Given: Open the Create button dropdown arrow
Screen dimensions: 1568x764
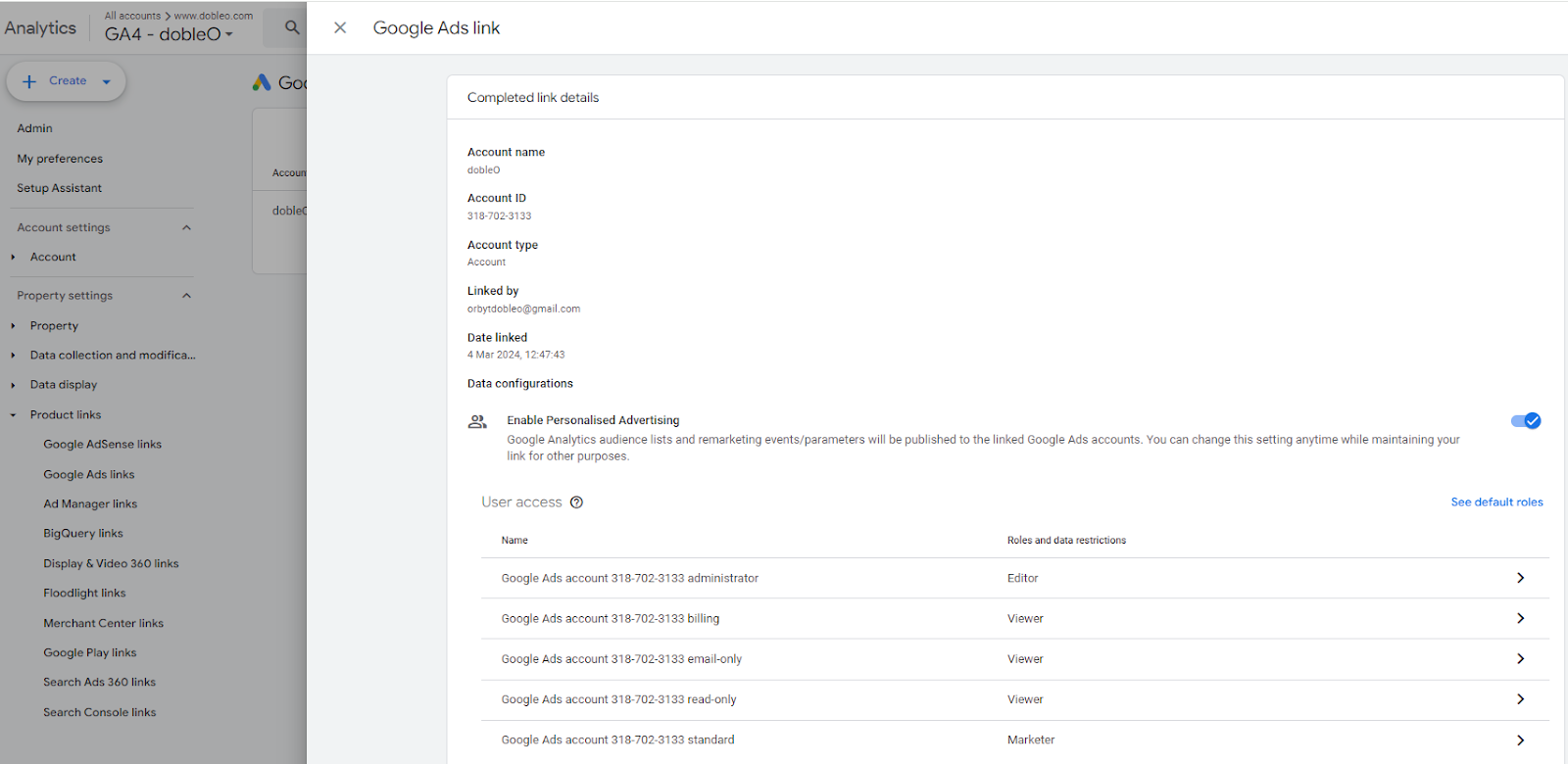Looking at the screenshot, I should [x=106, y=81].
